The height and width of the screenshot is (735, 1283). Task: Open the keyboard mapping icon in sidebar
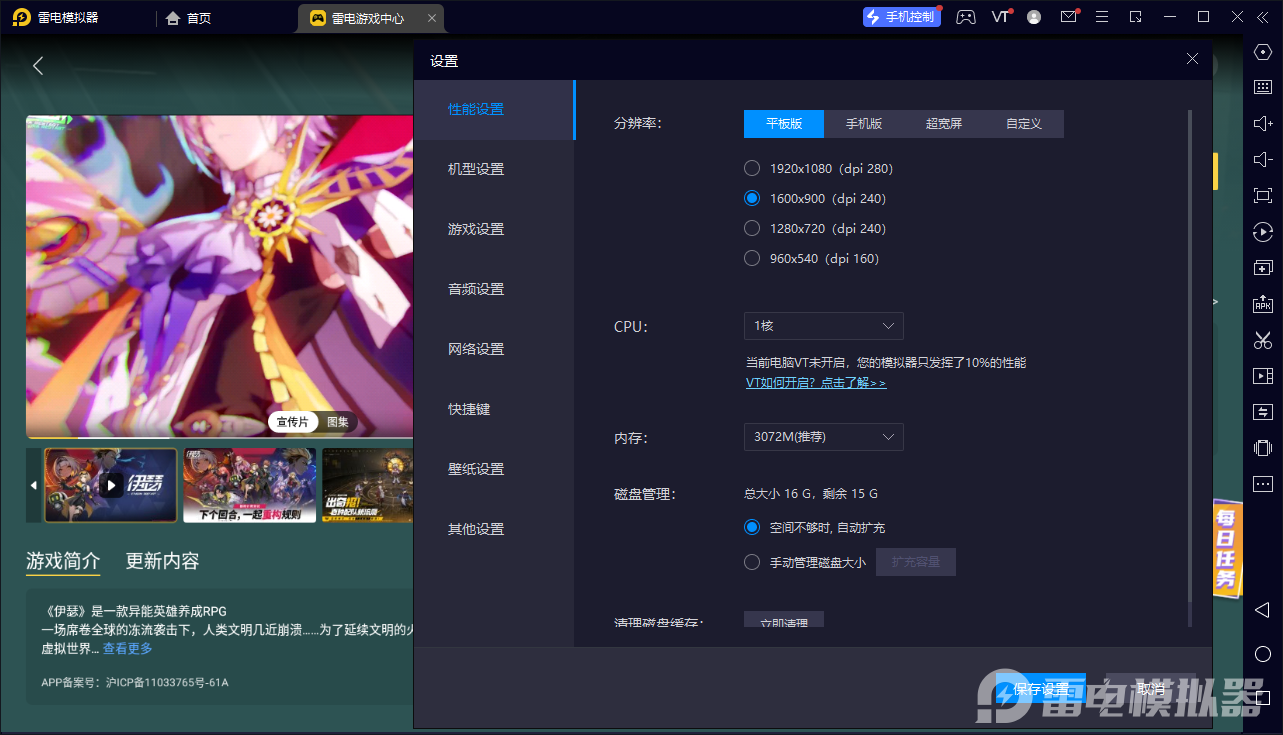1263,87
